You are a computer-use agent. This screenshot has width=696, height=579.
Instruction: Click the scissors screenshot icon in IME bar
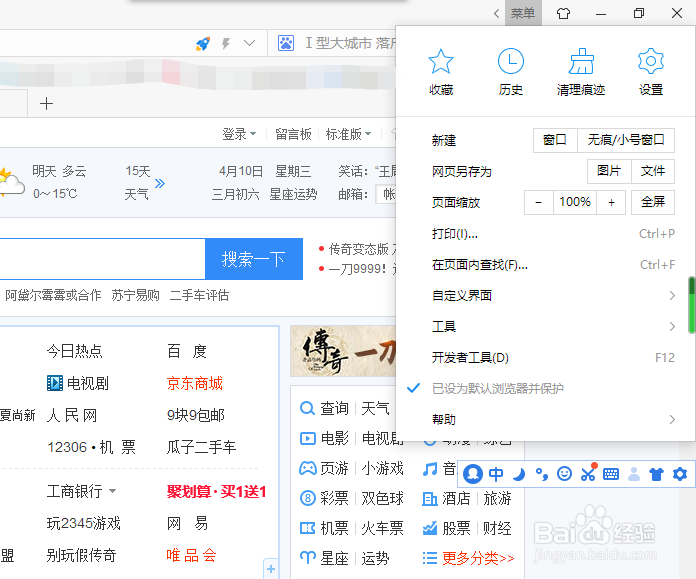point(589,473)
